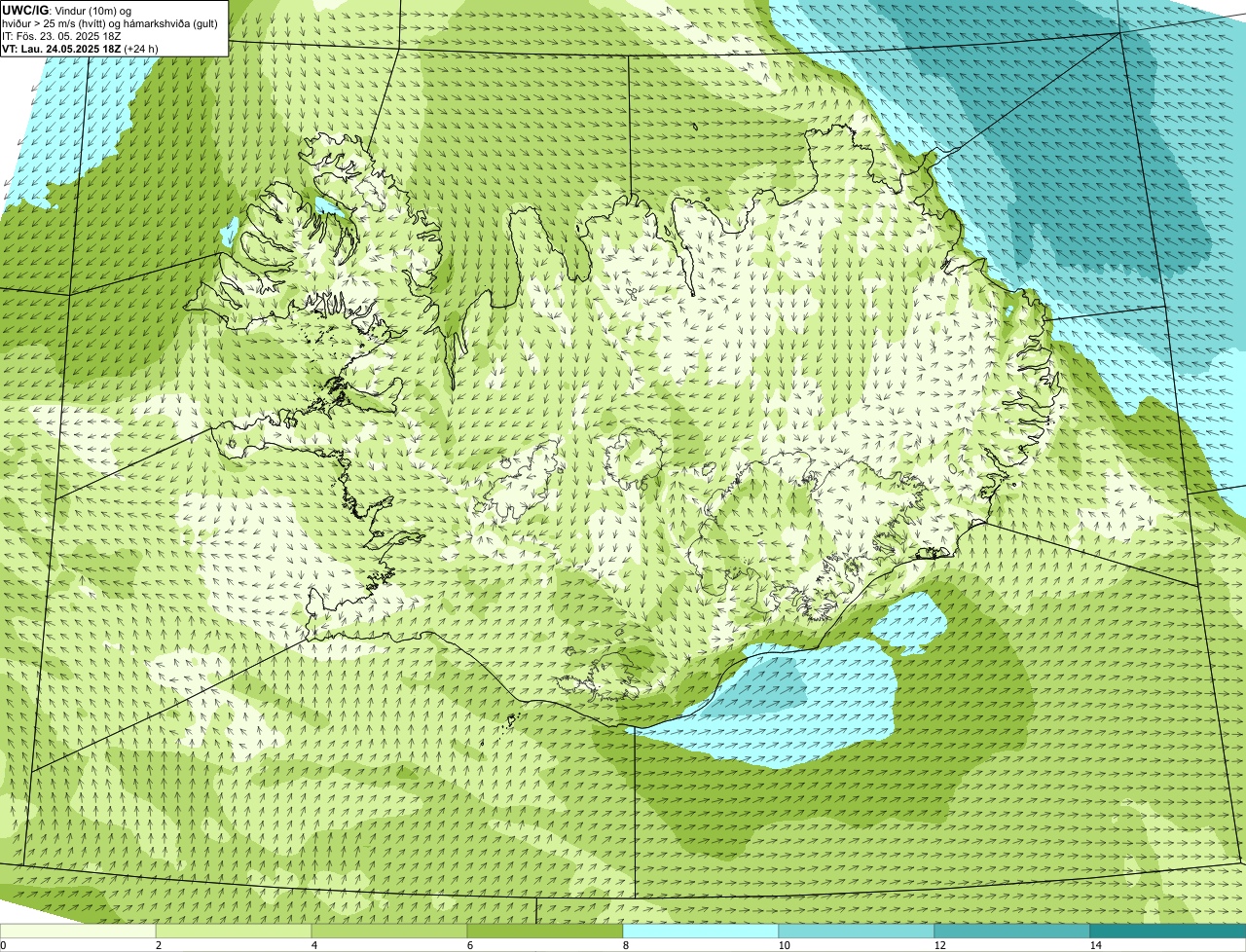This screenshot has height=952, width=1246.
Task: Click the legend scale label '4'
Action: [x=313, y=945]
